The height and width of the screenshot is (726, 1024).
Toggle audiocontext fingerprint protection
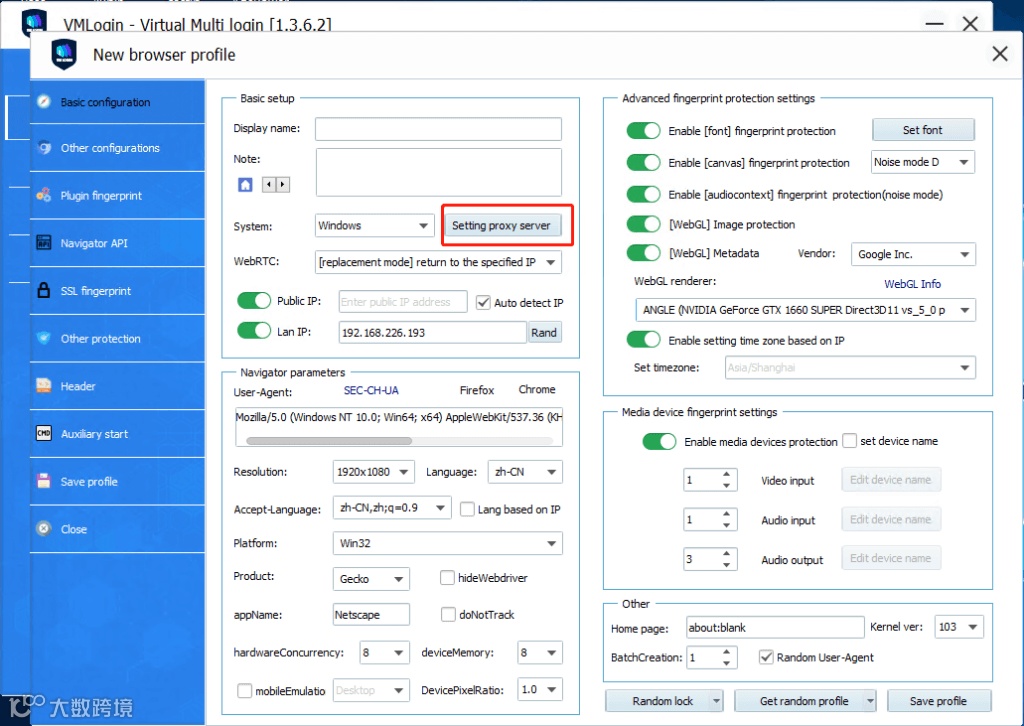[x=643, y=194]
